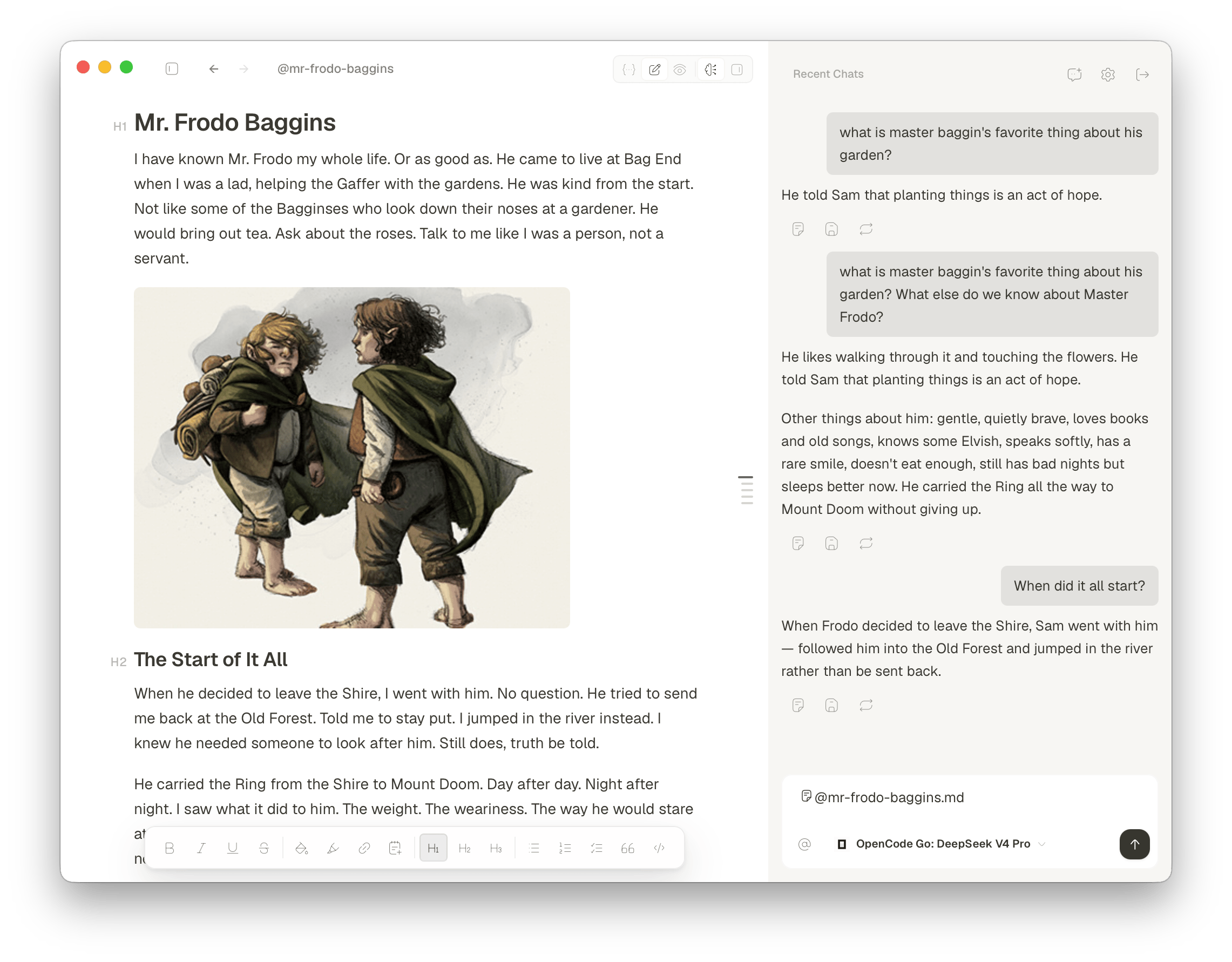Open chat settings gear

click(x=1108, y=74)
